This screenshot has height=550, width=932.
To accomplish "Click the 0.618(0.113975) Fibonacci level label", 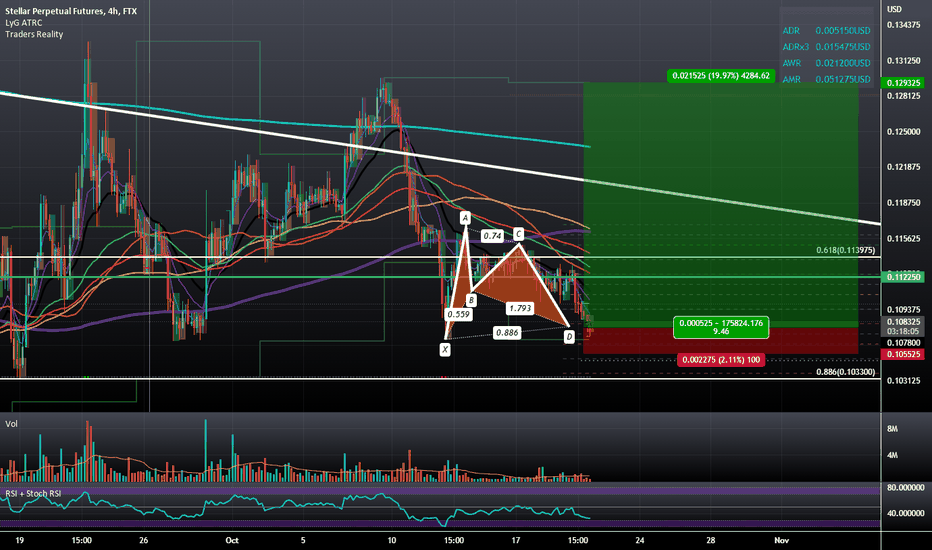I will [x=845, y=250].
